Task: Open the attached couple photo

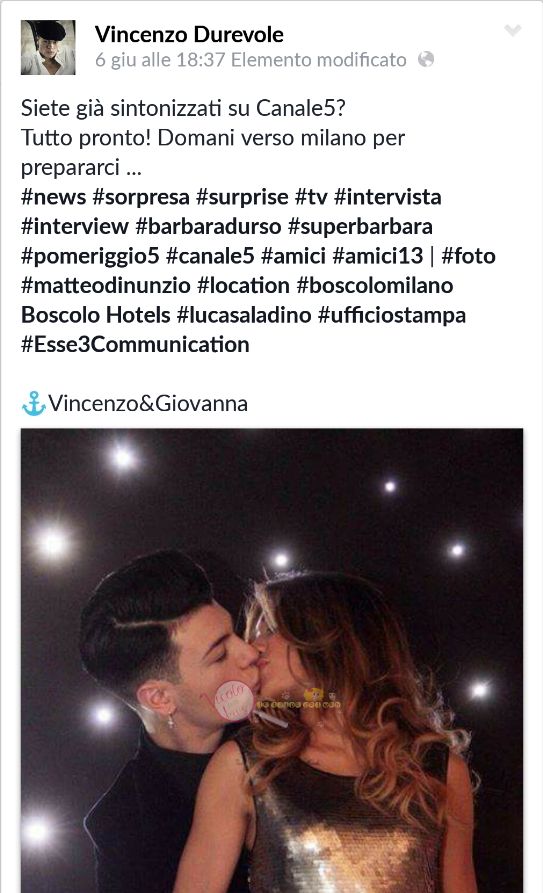Action: point(272,661)
